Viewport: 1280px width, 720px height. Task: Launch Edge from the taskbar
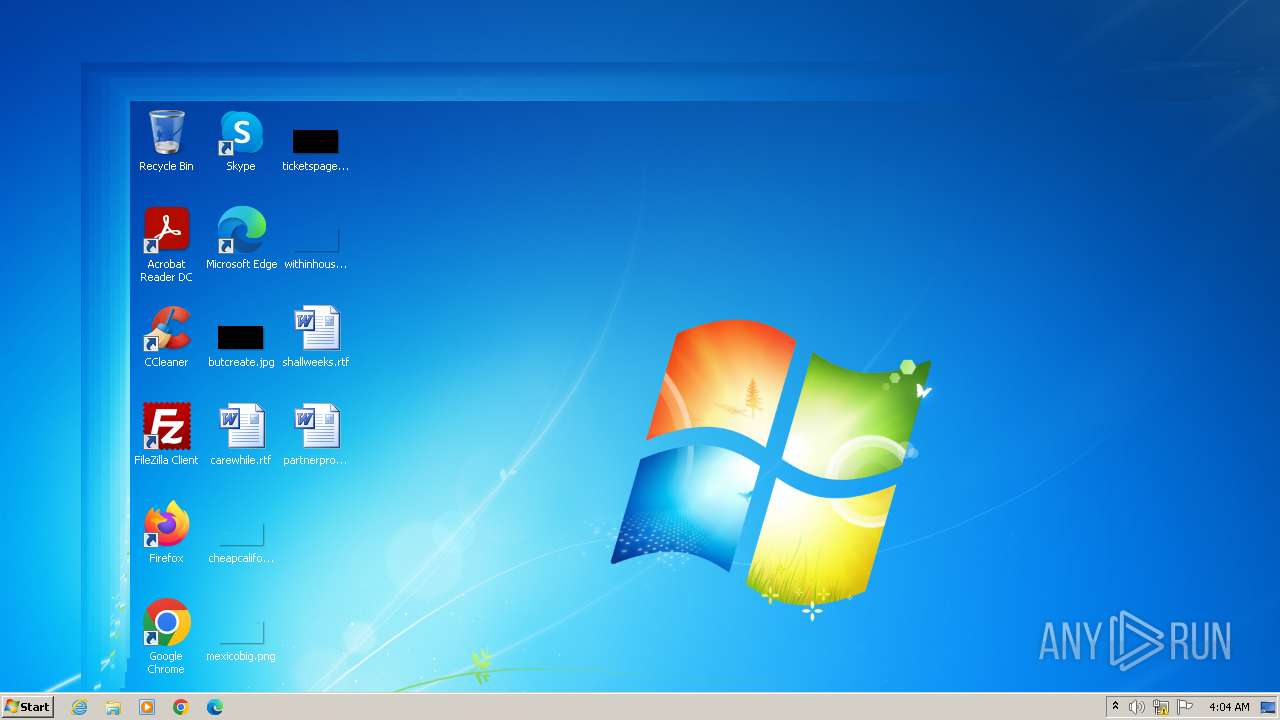pos(215,707)
